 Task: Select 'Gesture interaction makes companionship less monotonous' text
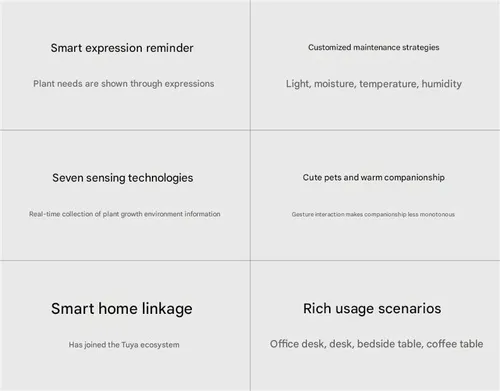[x=373, y=214]
